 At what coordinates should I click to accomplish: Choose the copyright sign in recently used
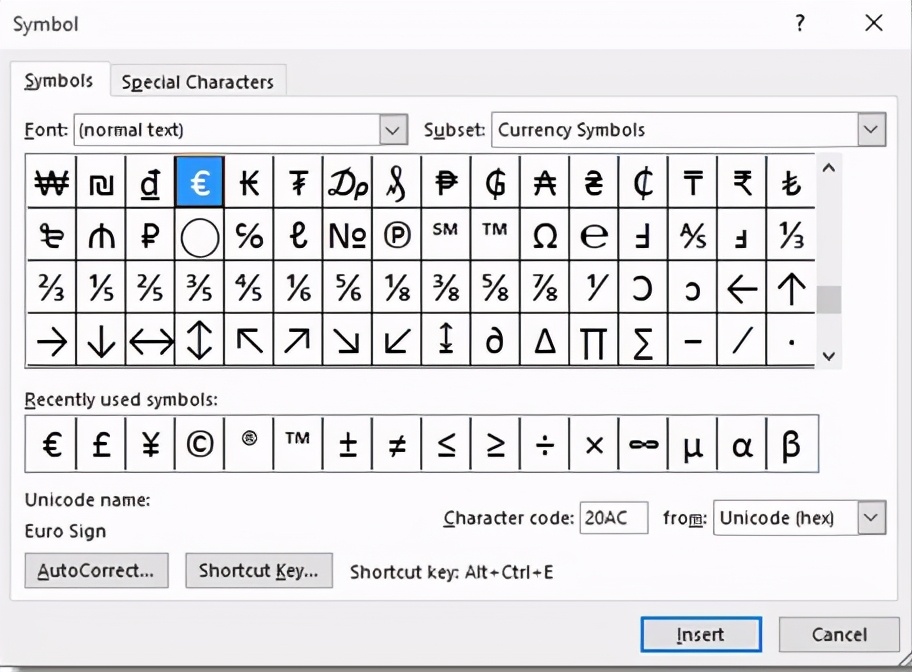199,444
